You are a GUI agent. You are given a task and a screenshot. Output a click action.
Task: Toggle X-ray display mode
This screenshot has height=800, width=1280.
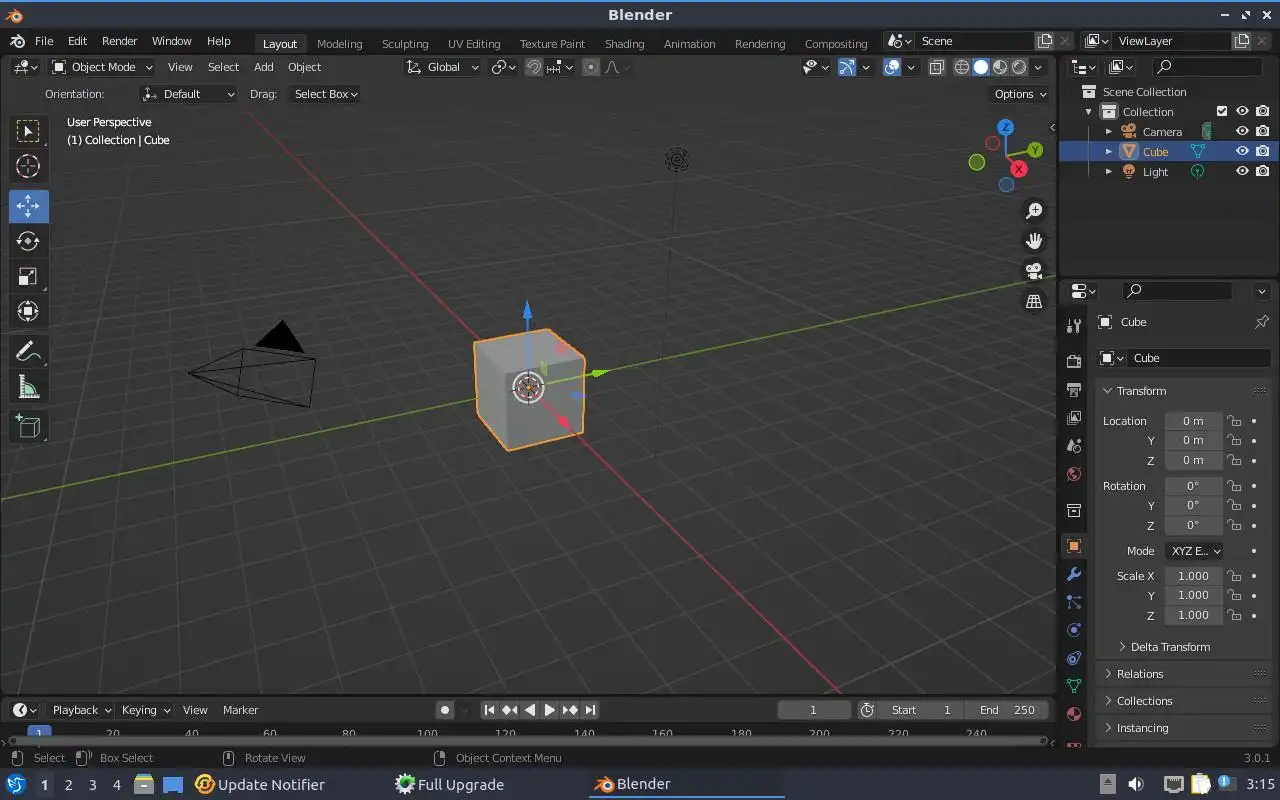pyautogui.click(x=936, y=67)
